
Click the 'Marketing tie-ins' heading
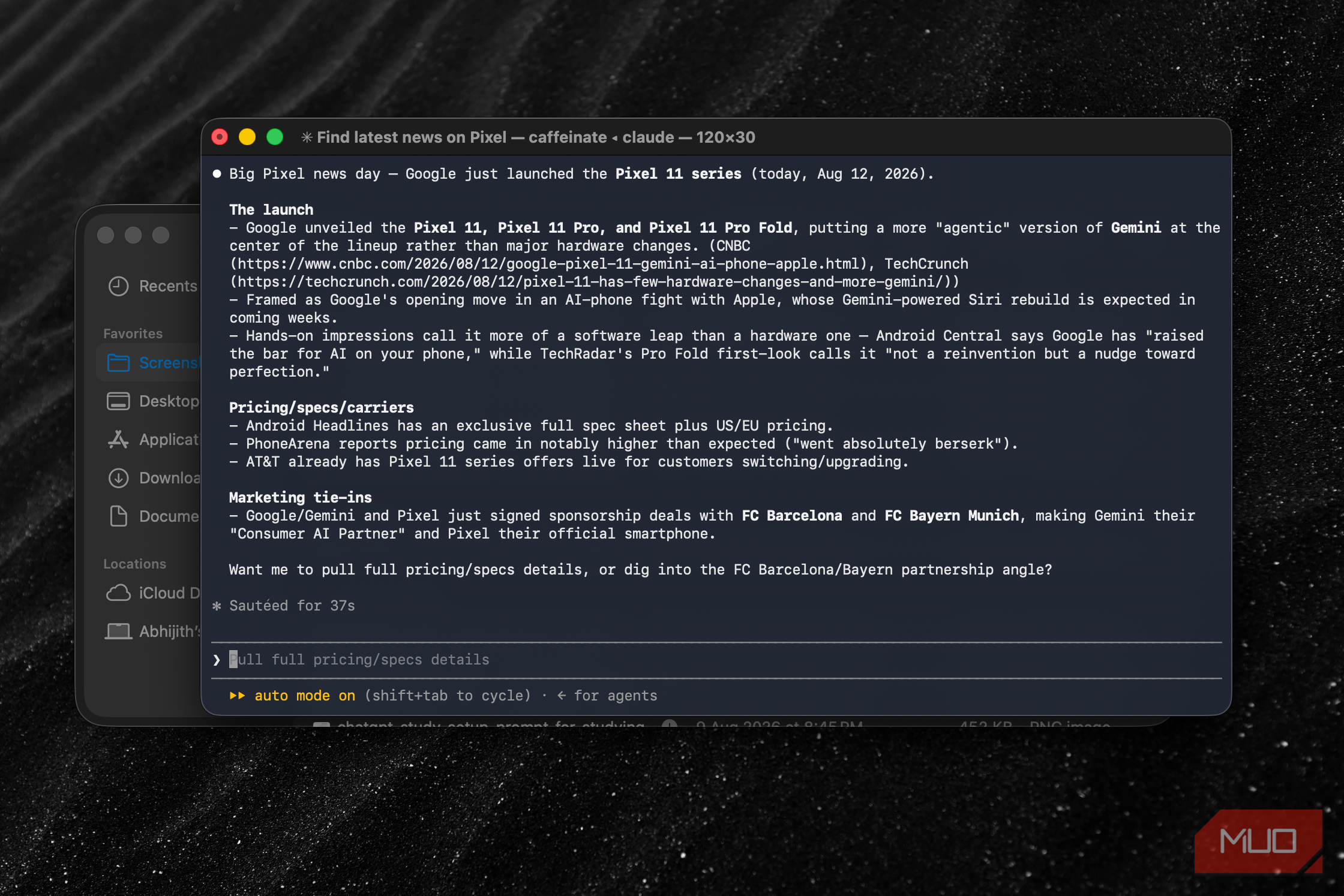point(301,498)
